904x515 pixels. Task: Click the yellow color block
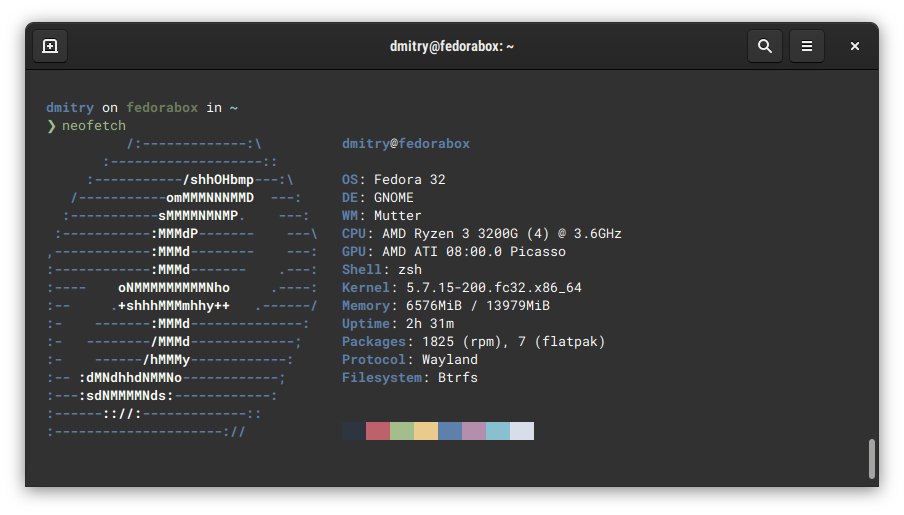[426, 431]
